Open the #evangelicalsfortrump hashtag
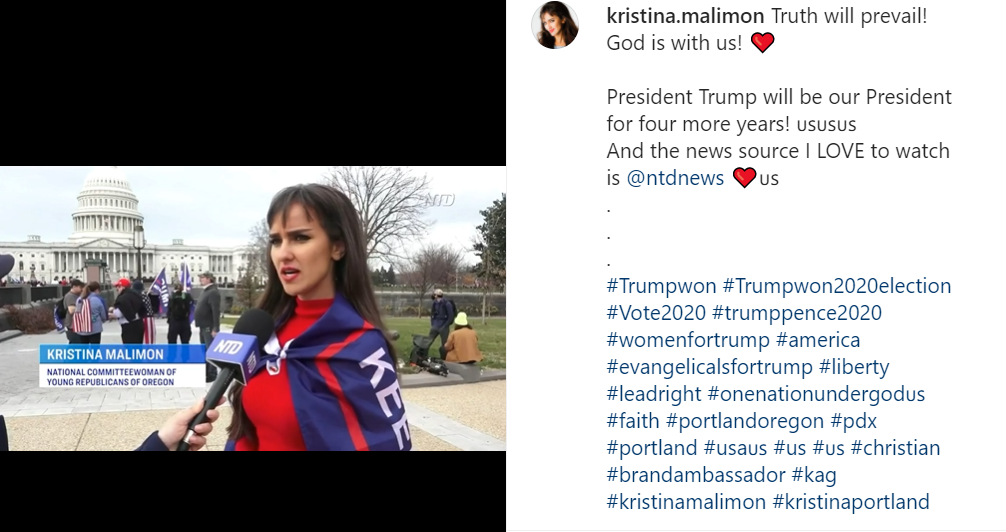This screenshot has width=1006, height=532. coord(710,366)
